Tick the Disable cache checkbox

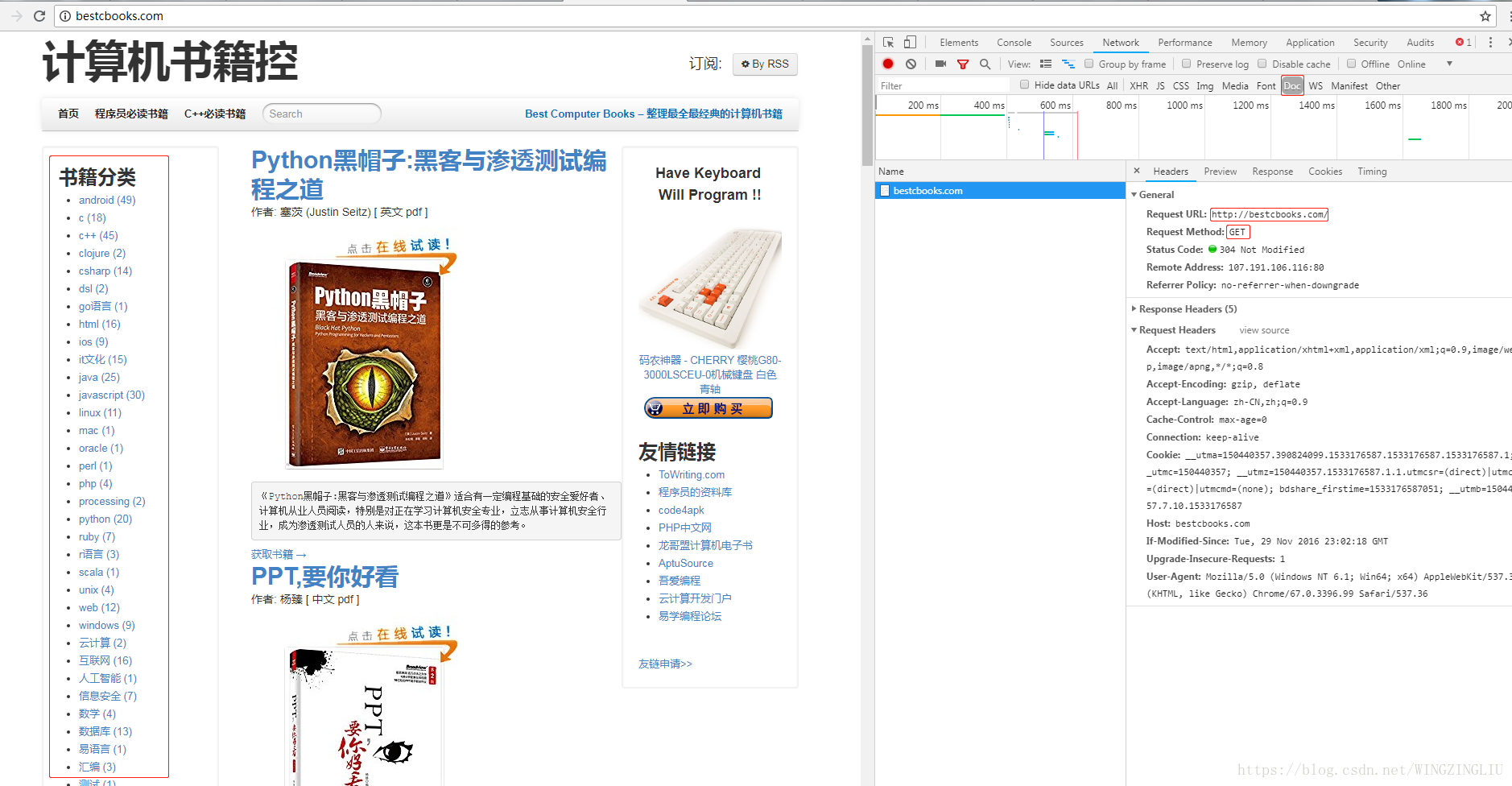[1262, 64]
